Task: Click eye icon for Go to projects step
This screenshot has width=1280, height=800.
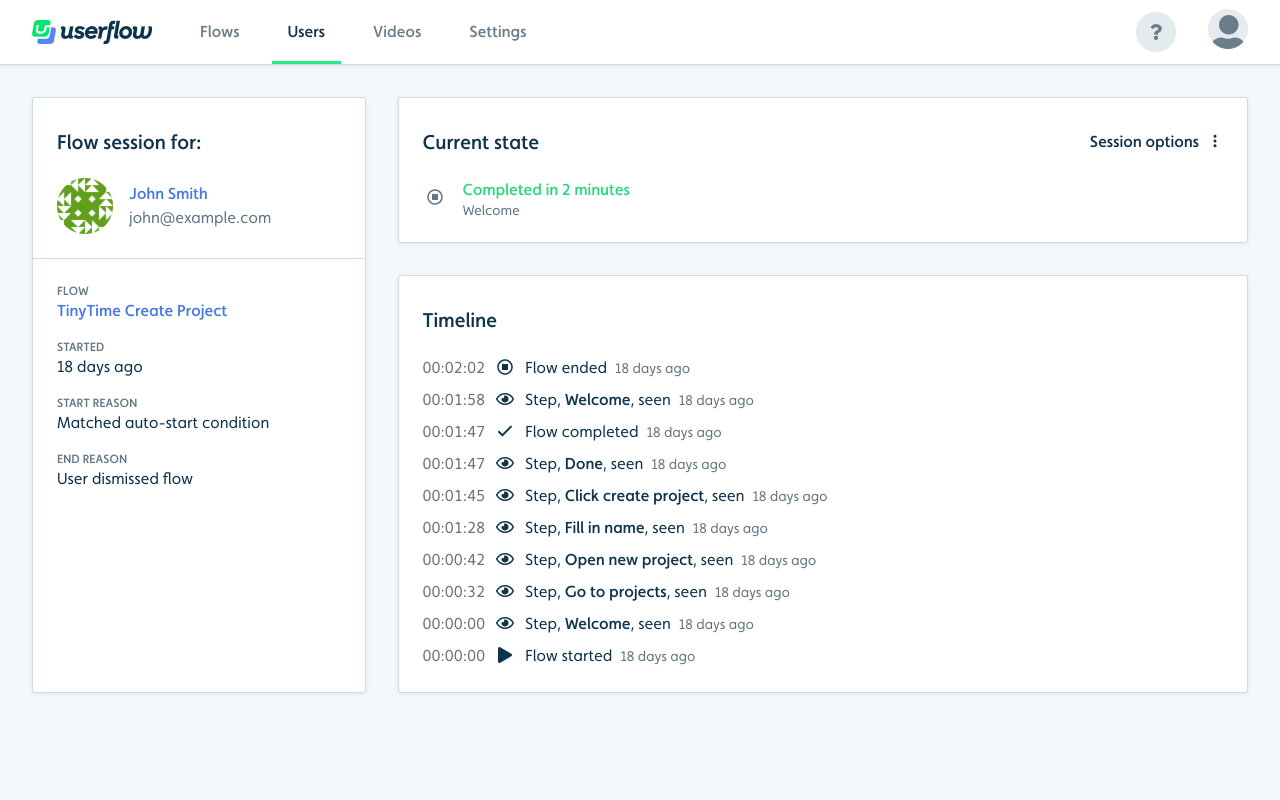Action: pyautogui.click(x=505, y=591)
